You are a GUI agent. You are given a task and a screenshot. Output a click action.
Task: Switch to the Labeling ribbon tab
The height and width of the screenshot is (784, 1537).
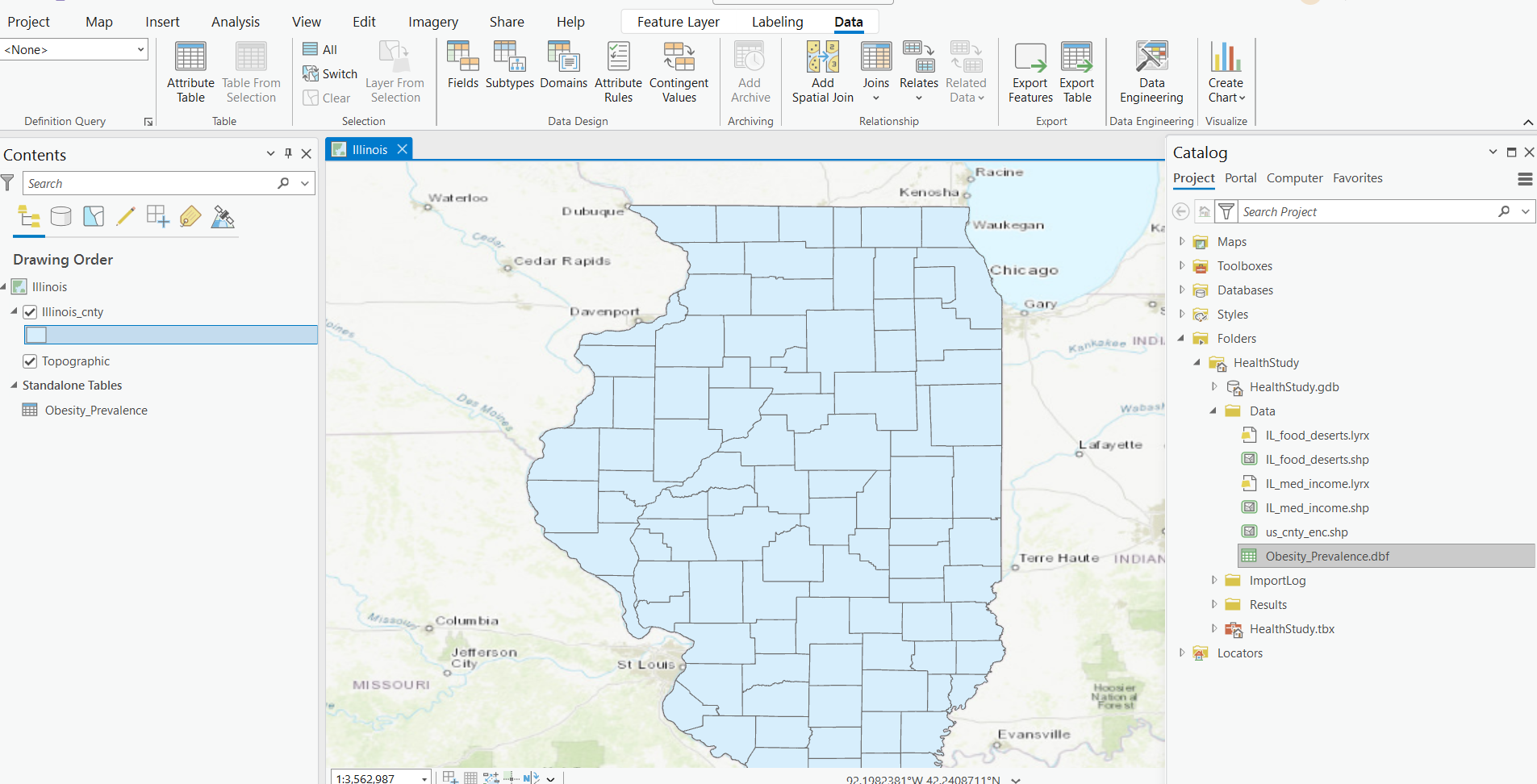click(777, 21)
